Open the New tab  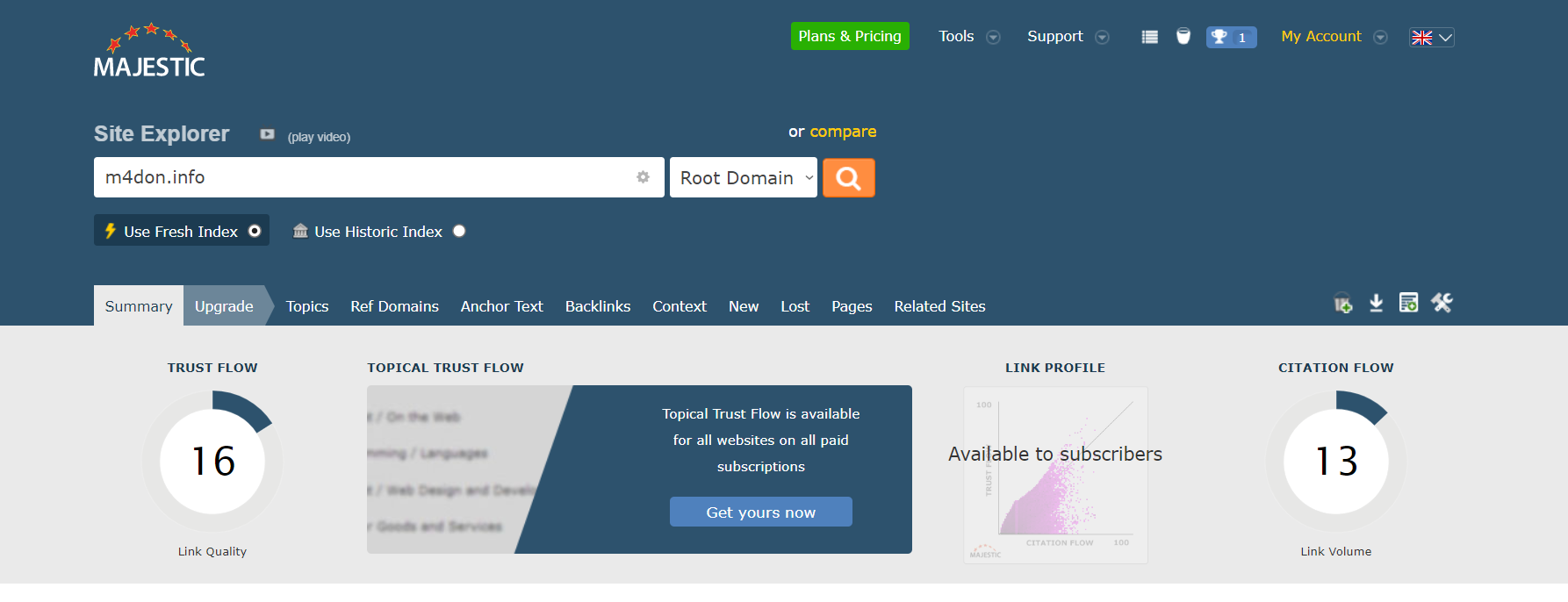[x=744, y=306]
